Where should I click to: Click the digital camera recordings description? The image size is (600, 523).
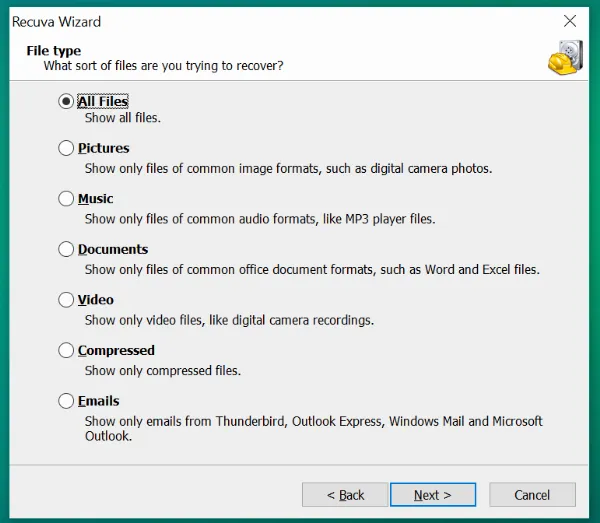click(x=229, y=320)
